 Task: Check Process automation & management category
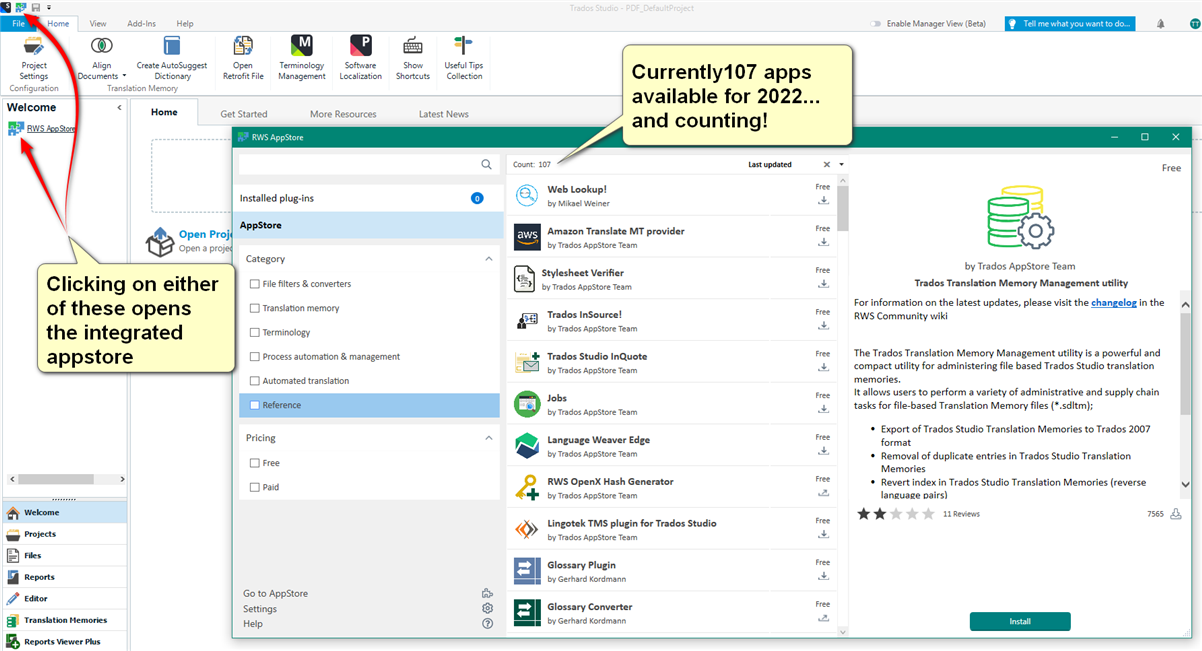(255, 356)
